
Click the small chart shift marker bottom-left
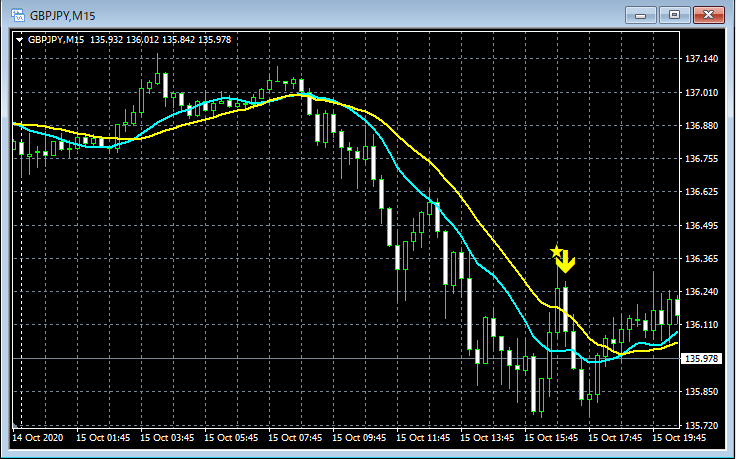point(15,426)
